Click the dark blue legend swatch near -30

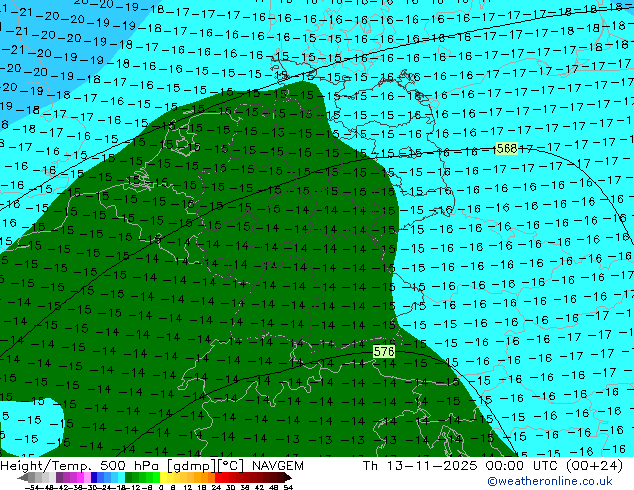[94, 477]
